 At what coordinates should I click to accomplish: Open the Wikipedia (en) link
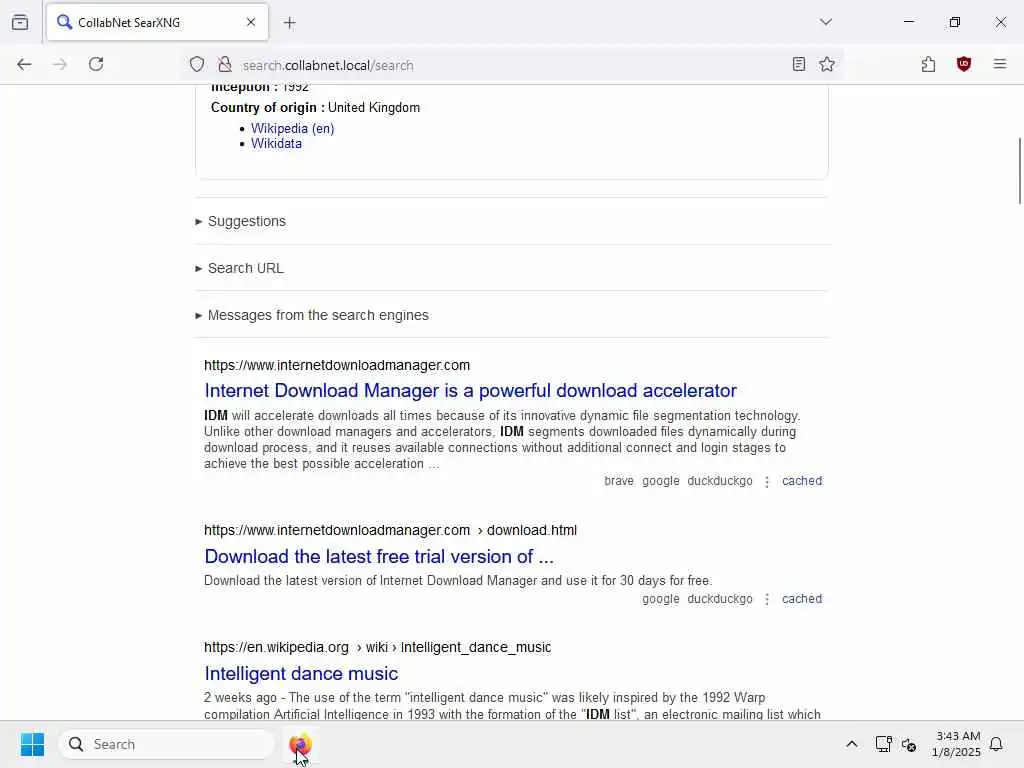pyautogui.click(x=293, y=129)
